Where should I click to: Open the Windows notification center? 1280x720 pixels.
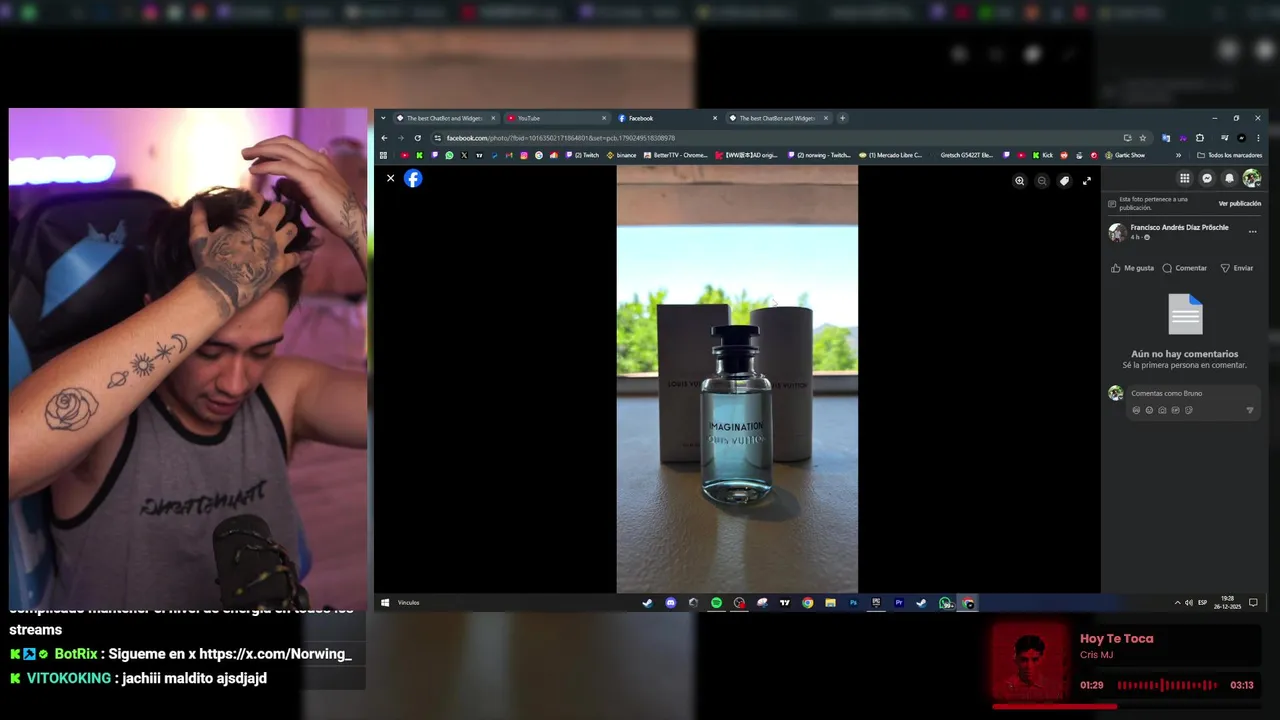tap(1253, 603)
